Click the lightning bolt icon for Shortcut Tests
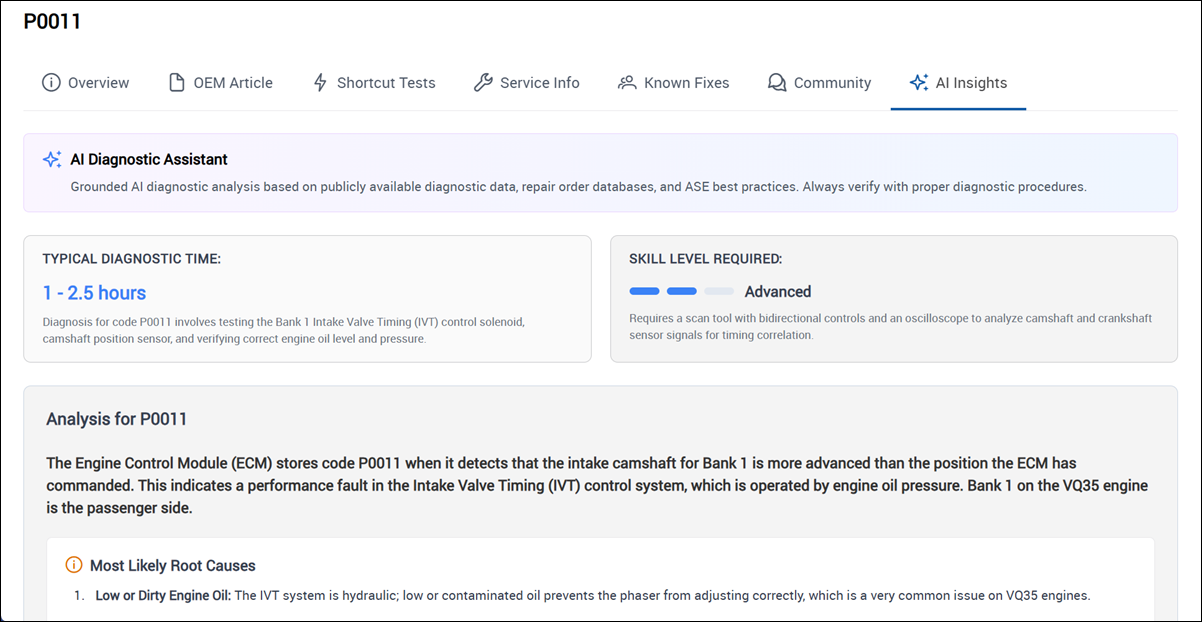This screenshot has height=622, width=1202. coord(320,83)
